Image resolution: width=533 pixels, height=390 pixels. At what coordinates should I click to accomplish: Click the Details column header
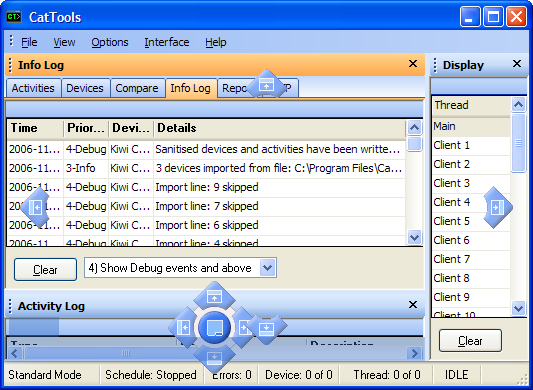[x=279, y=128]
